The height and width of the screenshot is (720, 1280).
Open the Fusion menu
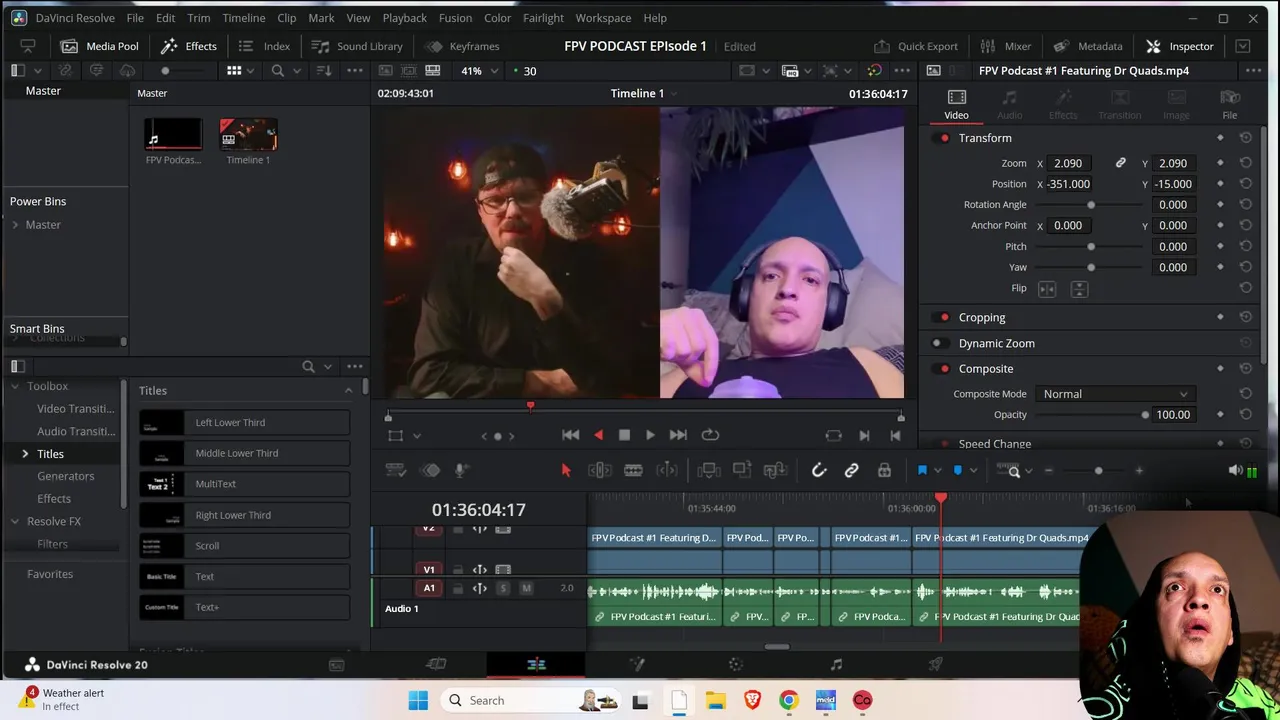(x=455, y=18)
